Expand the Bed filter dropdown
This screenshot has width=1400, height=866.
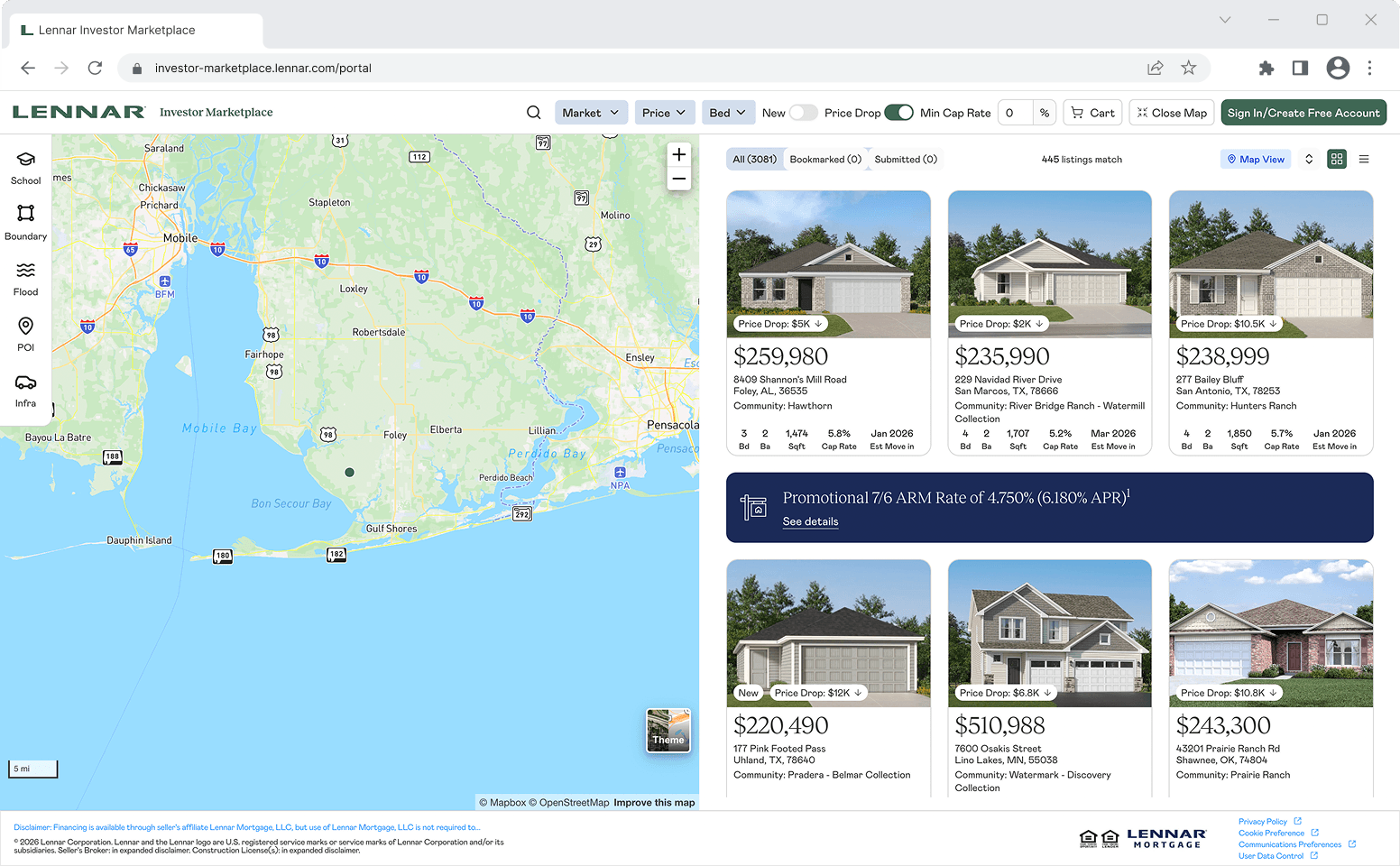tap(728, 113)
